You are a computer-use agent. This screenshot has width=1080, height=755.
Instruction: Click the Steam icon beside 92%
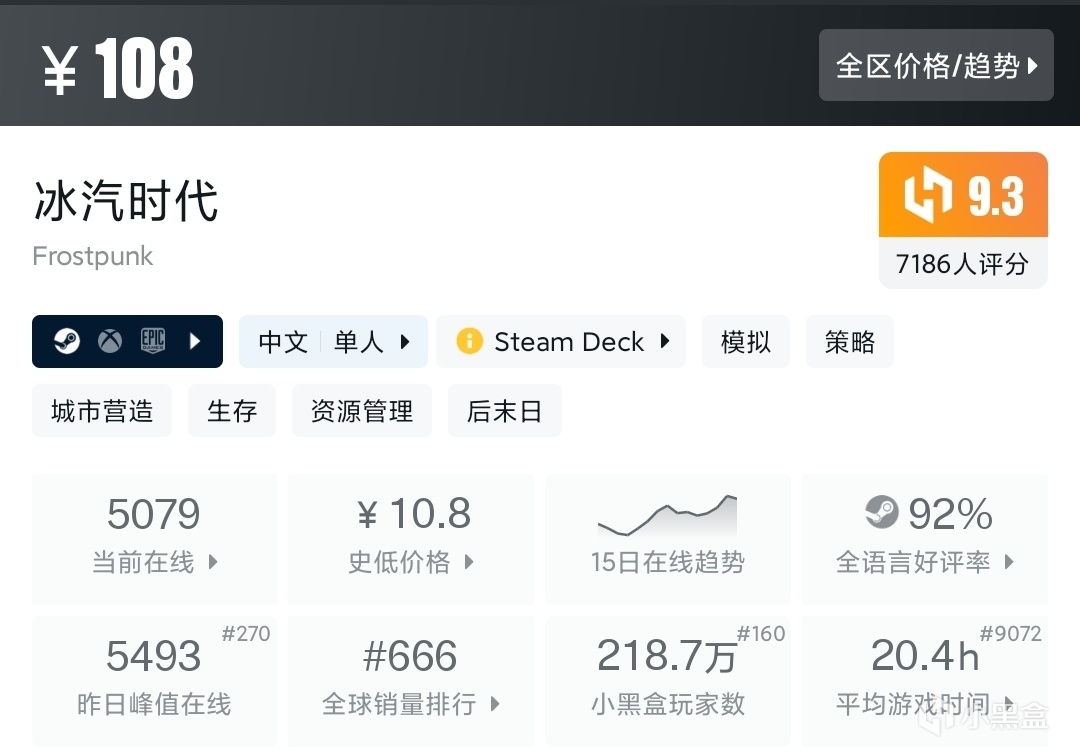(x=882, y=513)
